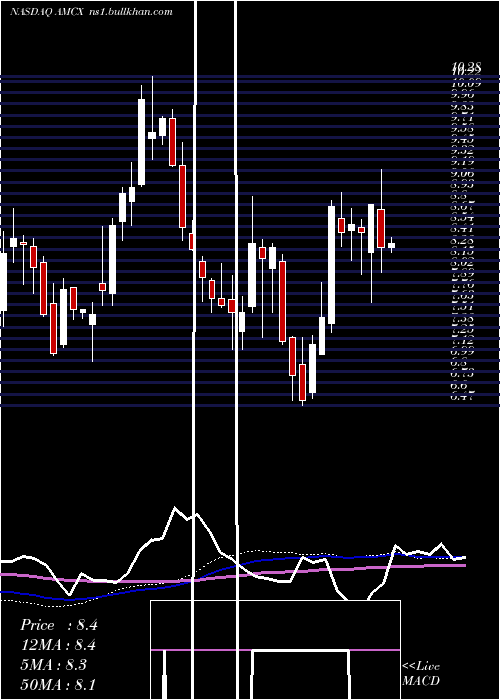Image resolution: width=500 pixels, height=700 pixels.
Task: Click the Price : 8.4 readout
Action: tap(58, 625)
